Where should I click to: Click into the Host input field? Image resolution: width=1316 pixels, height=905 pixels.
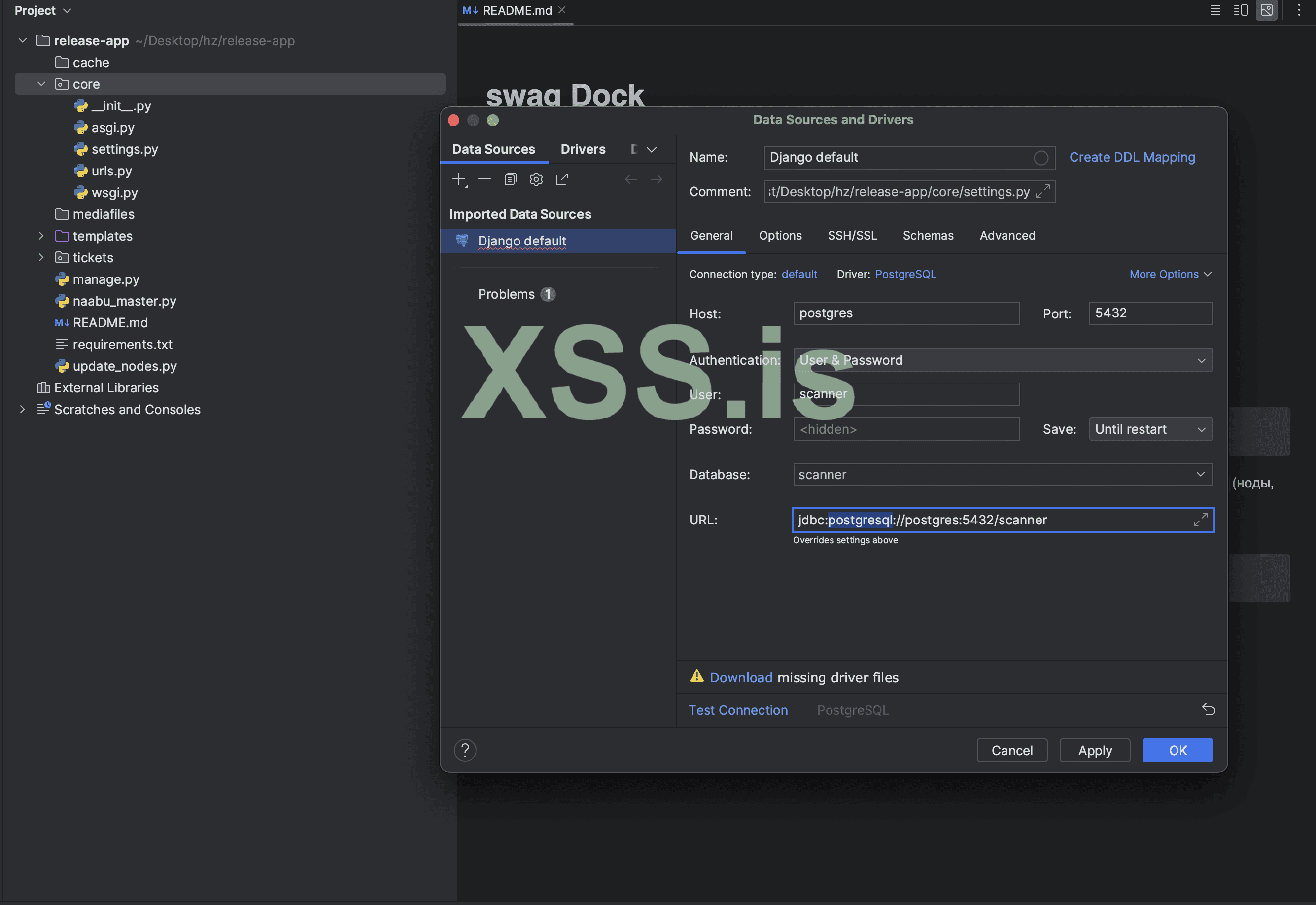coord(905,313)
